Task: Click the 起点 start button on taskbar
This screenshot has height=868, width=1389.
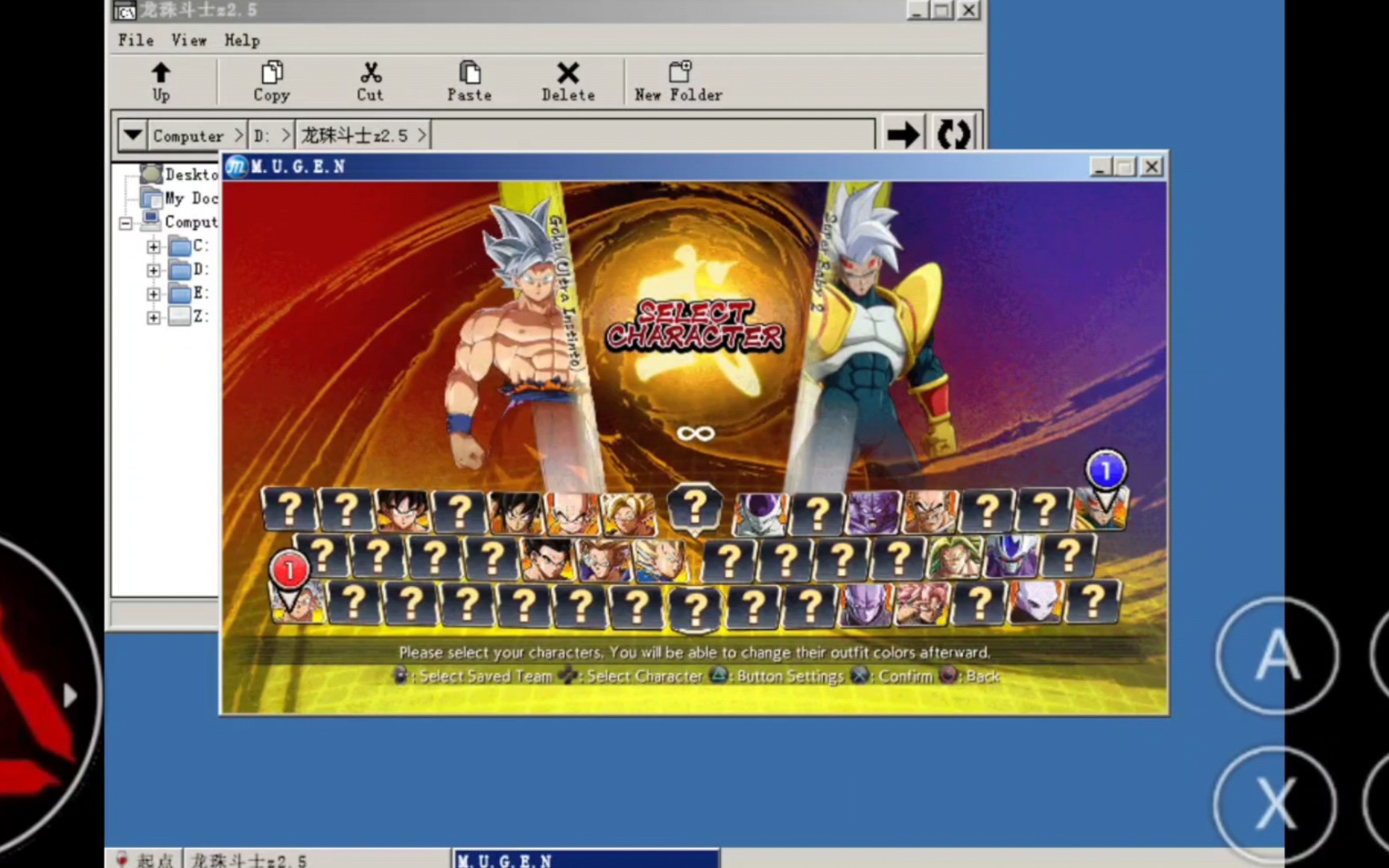Action: 145,859
